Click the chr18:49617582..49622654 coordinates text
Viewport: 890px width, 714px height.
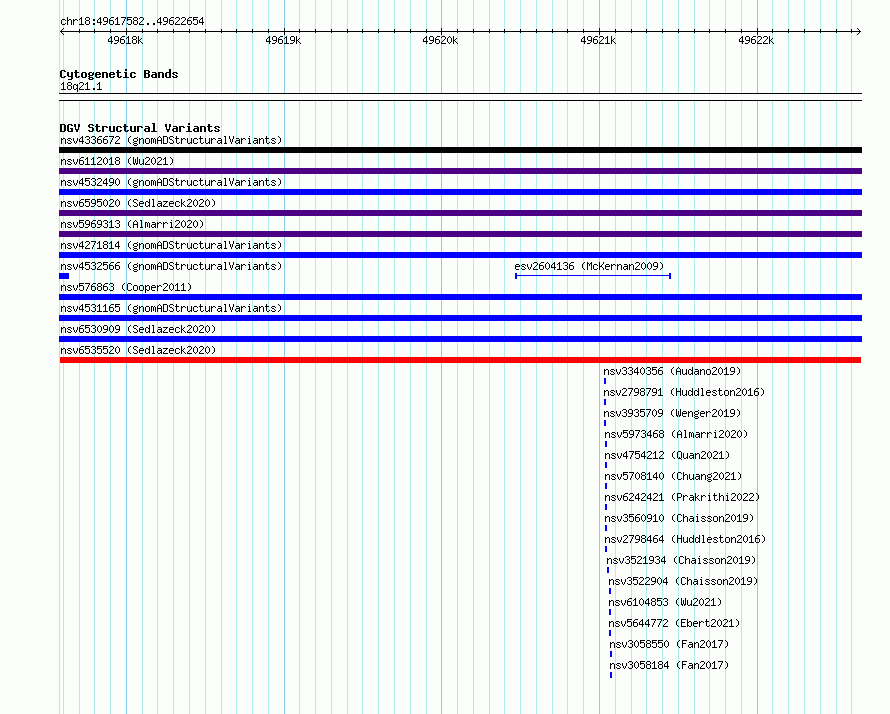tap(132, 21)
